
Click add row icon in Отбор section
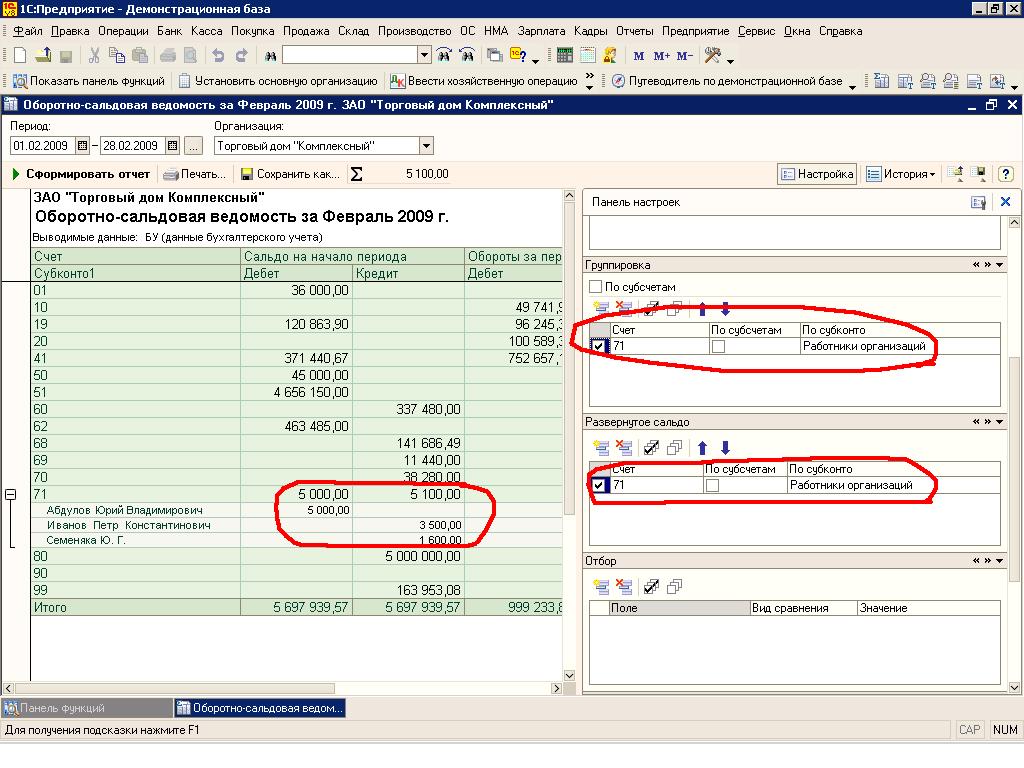coord(601,586)
